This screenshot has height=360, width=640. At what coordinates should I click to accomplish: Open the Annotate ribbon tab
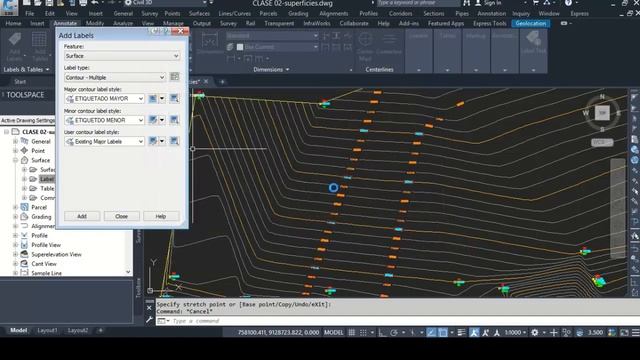click(x=65, y=23)
